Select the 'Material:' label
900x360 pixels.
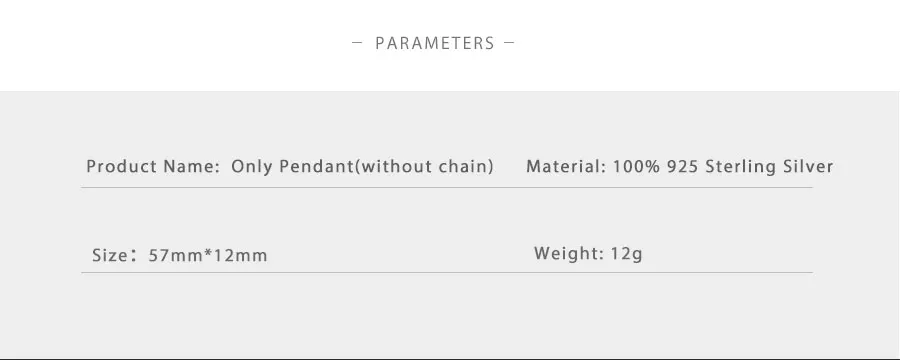[567, 167]
